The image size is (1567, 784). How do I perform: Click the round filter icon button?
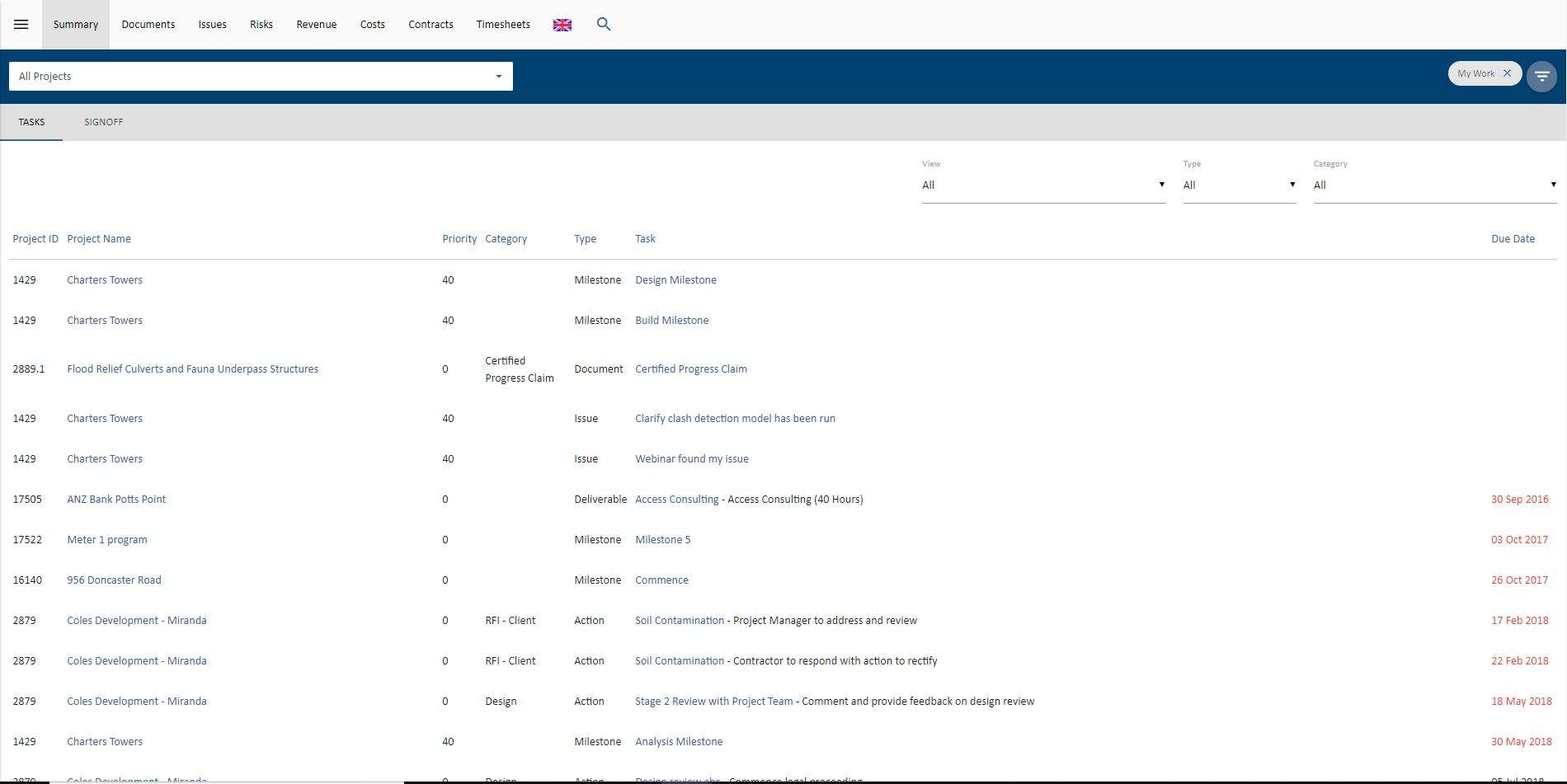[1541, 77]
